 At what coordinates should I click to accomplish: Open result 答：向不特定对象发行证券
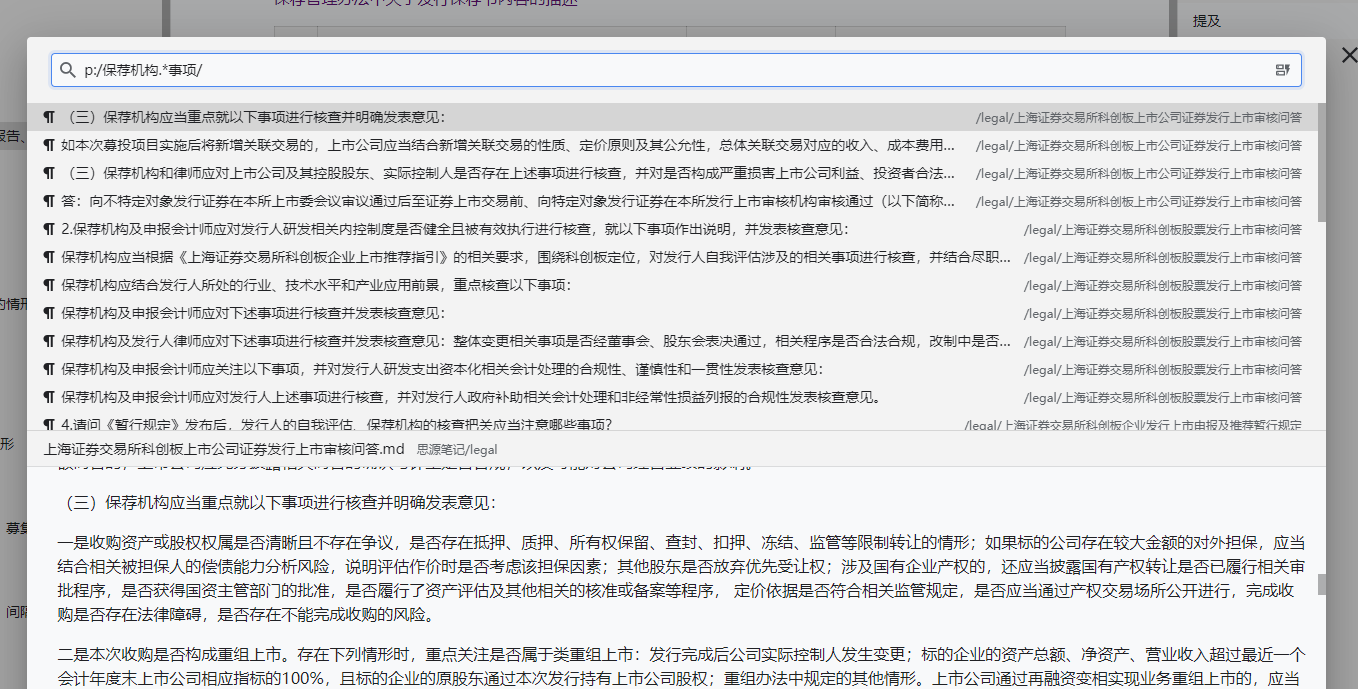672,201
